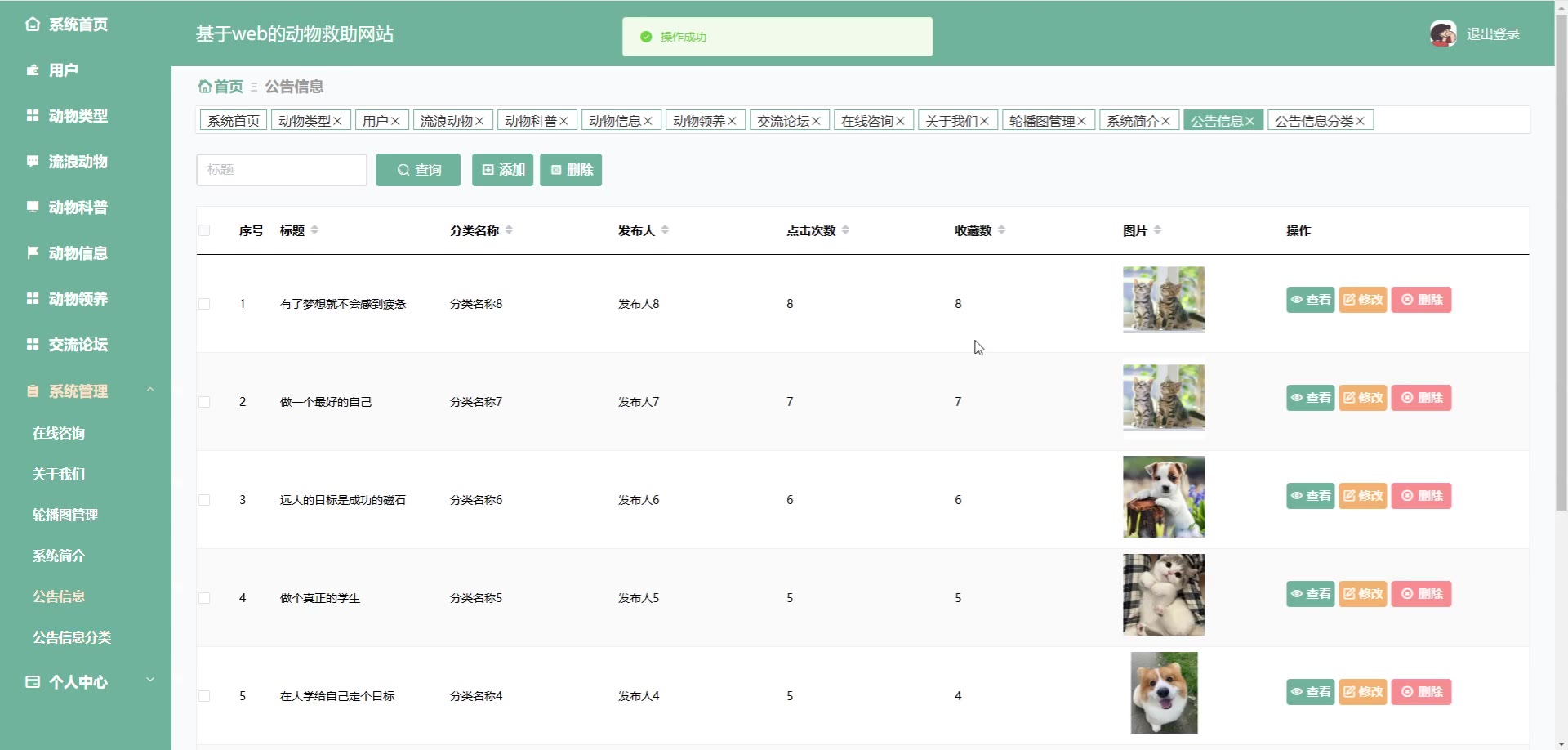Tick the checkbox for row 1
The height and width of the screenshot is (750, 1568).
tap(204, 304)
